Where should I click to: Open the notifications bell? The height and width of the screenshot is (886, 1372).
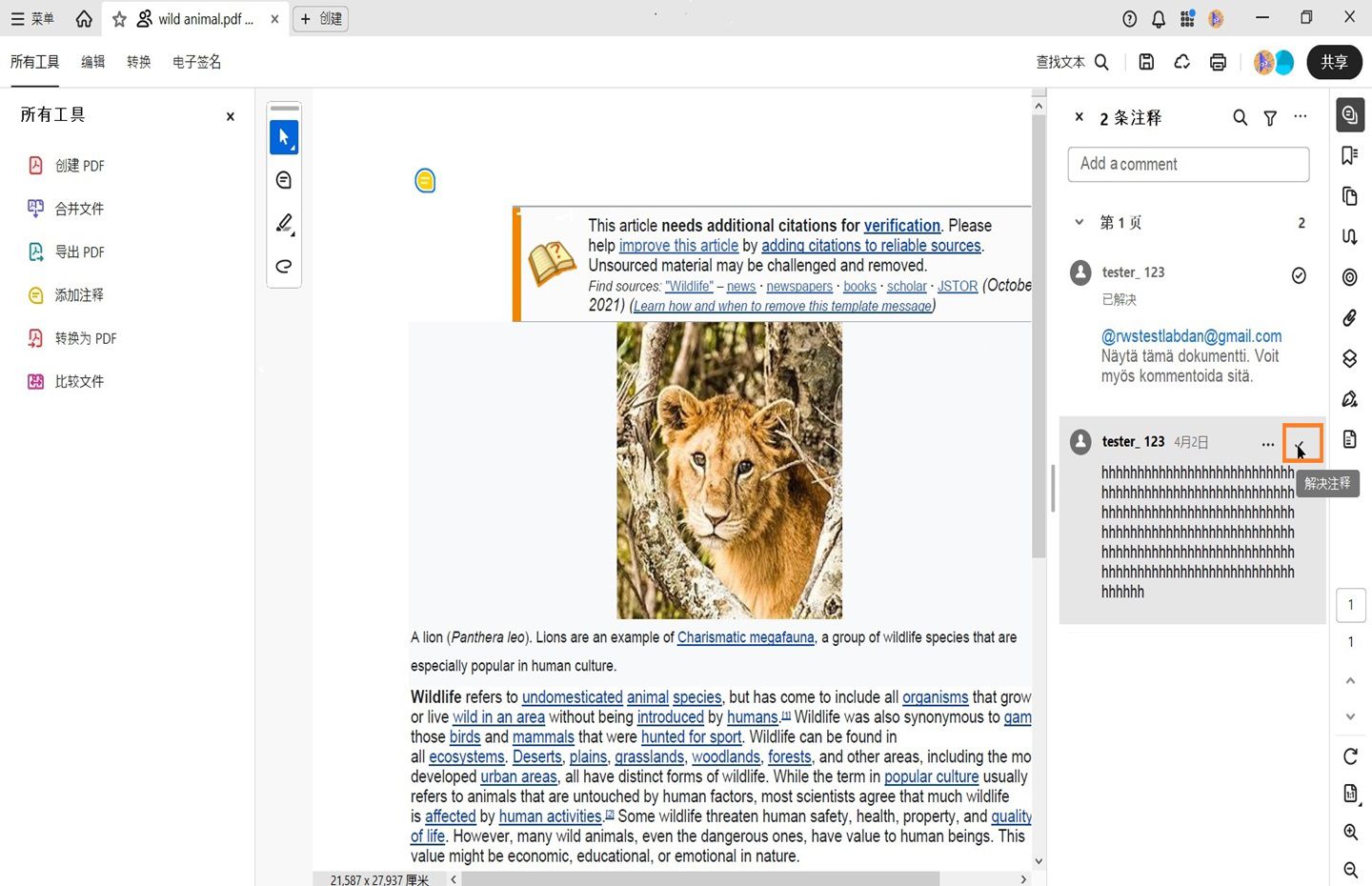(1159, 19)
